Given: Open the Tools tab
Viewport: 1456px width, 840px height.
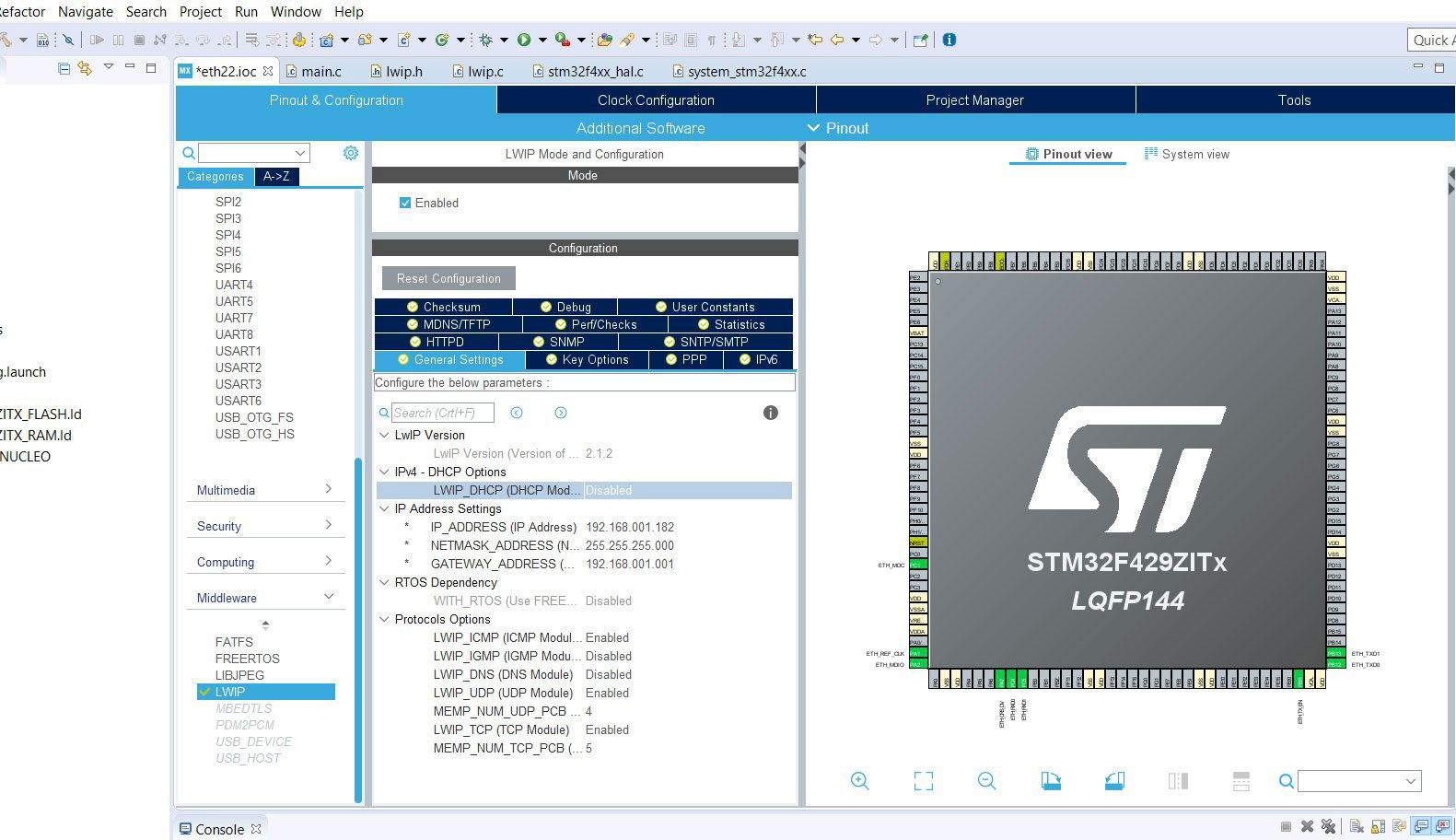Looking at the screenshot, I should point(1294,99).
